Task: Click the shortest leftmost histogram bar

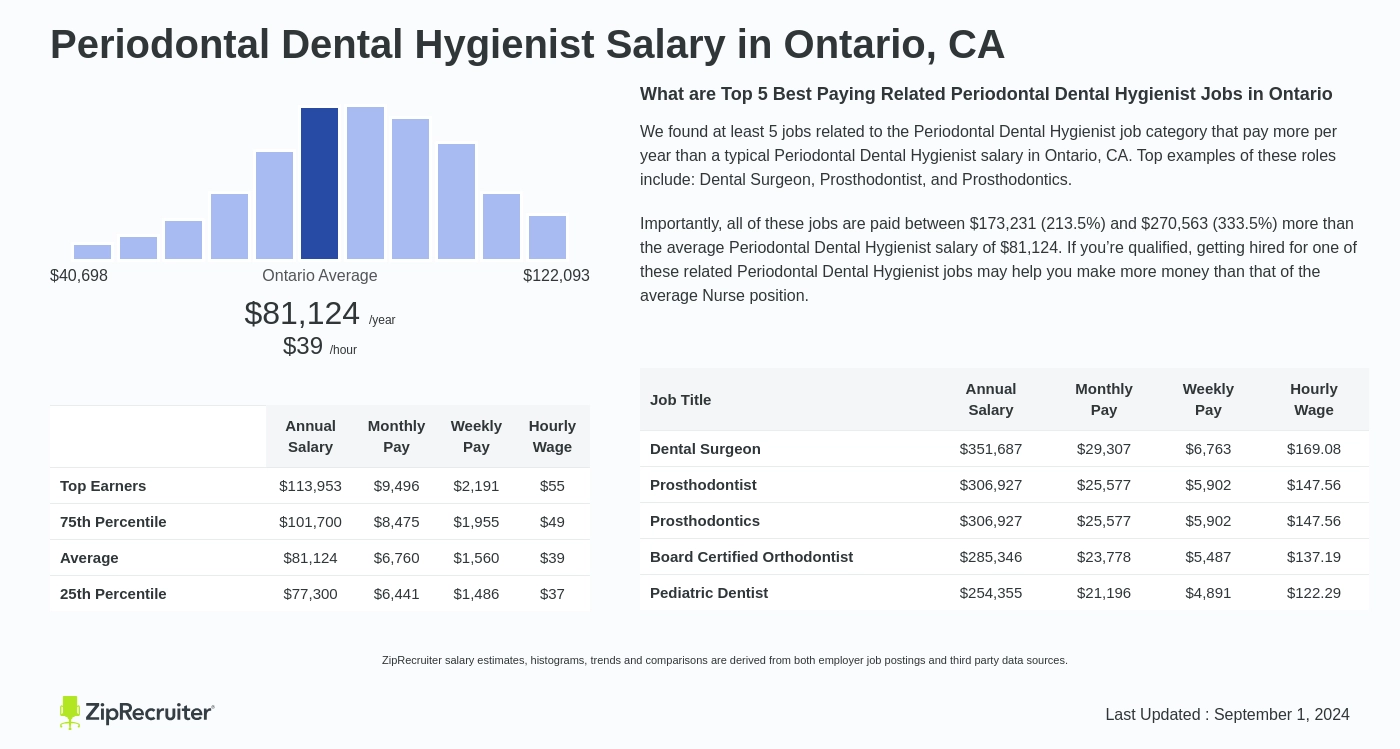Action: [92, 252]
